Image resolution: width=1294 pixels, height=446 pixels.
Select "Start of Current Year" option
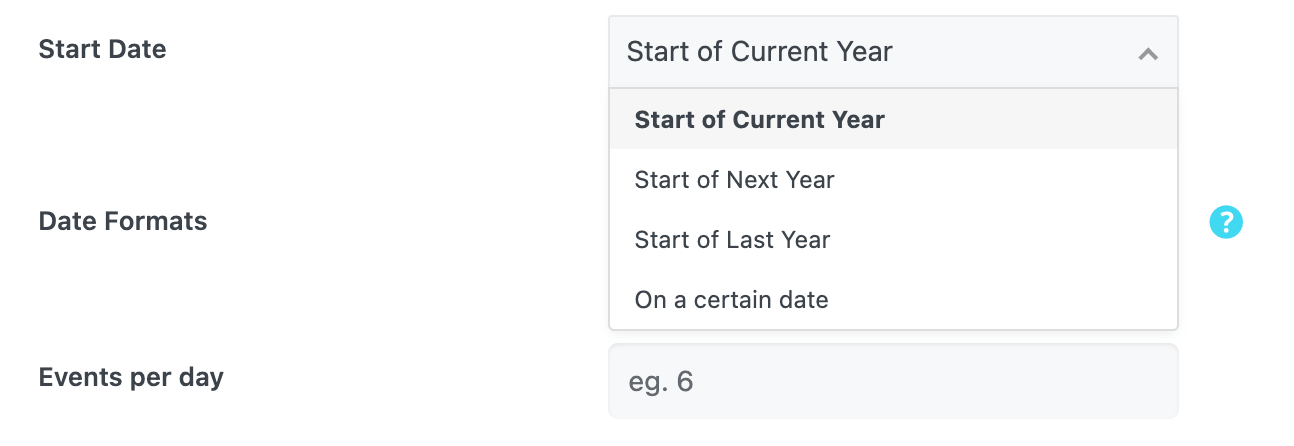click(759, 120)
